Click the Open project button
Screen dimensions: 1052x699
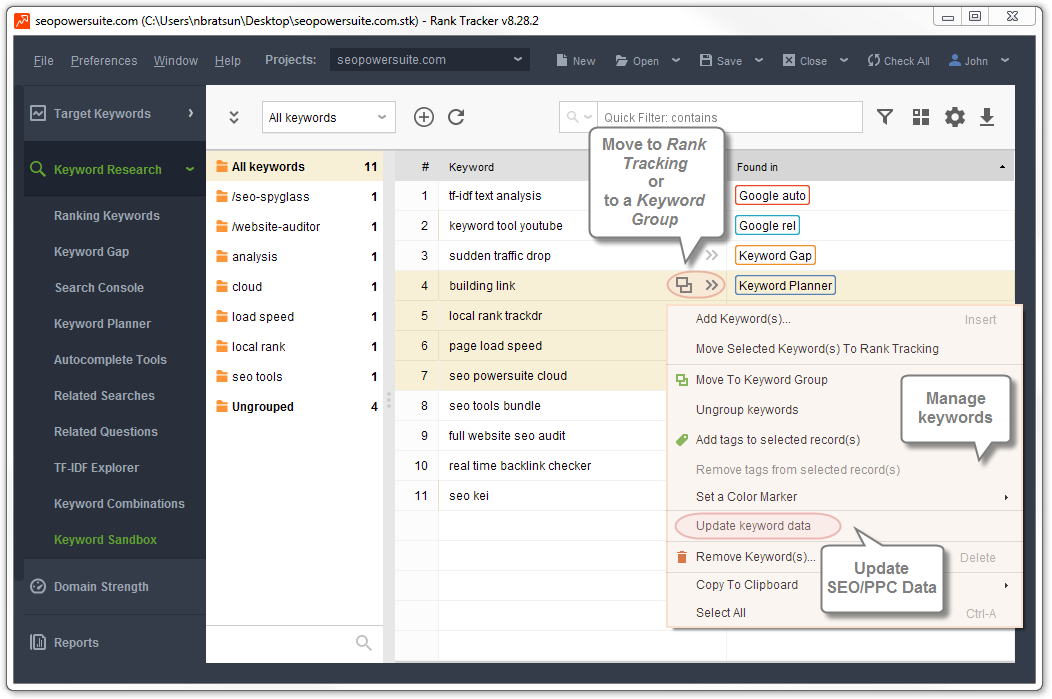[637, 61]
